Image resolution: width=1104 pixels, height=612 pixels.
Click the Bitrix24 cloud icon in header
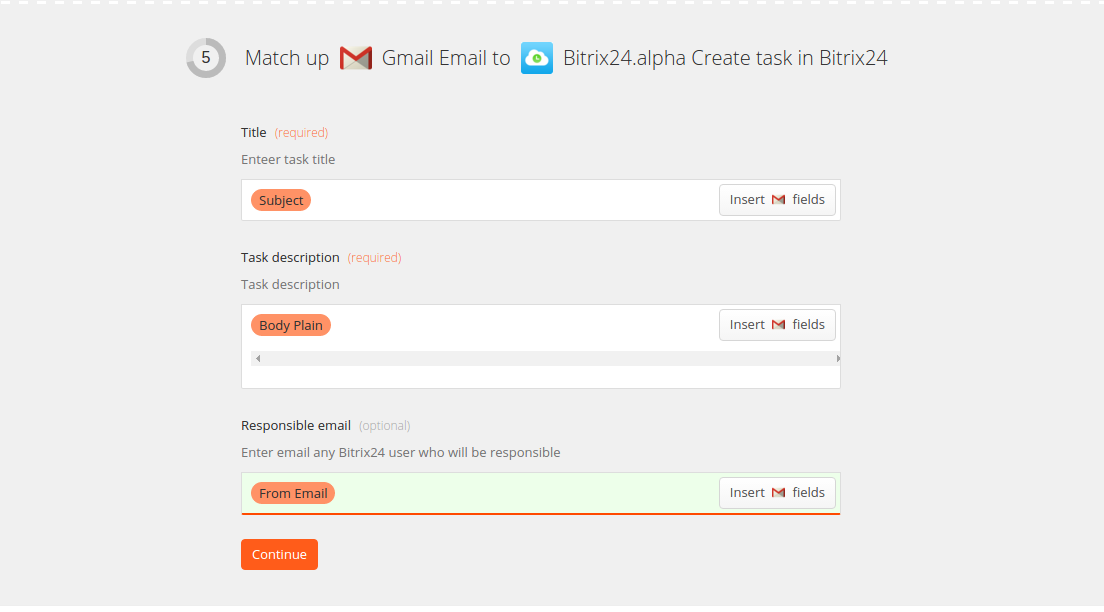point(537,58)
